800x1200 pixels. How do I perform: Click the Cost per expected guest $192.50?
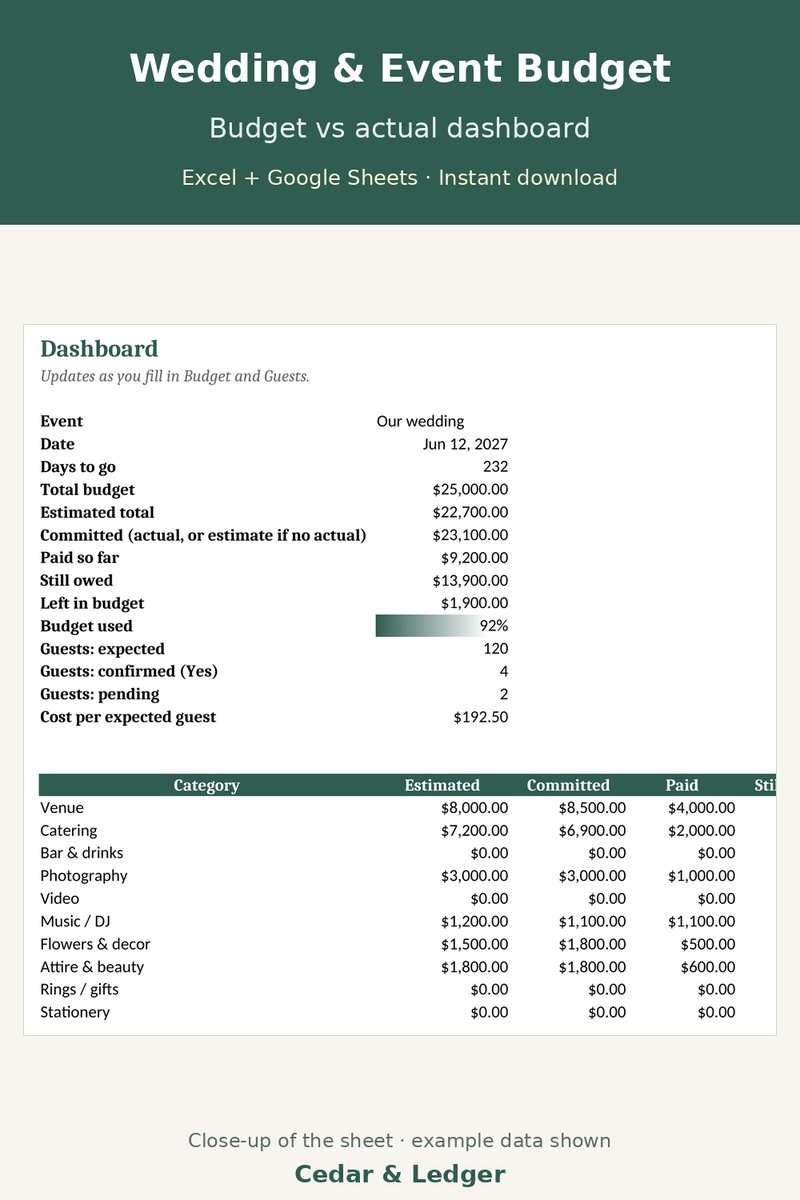coord(480,717)
